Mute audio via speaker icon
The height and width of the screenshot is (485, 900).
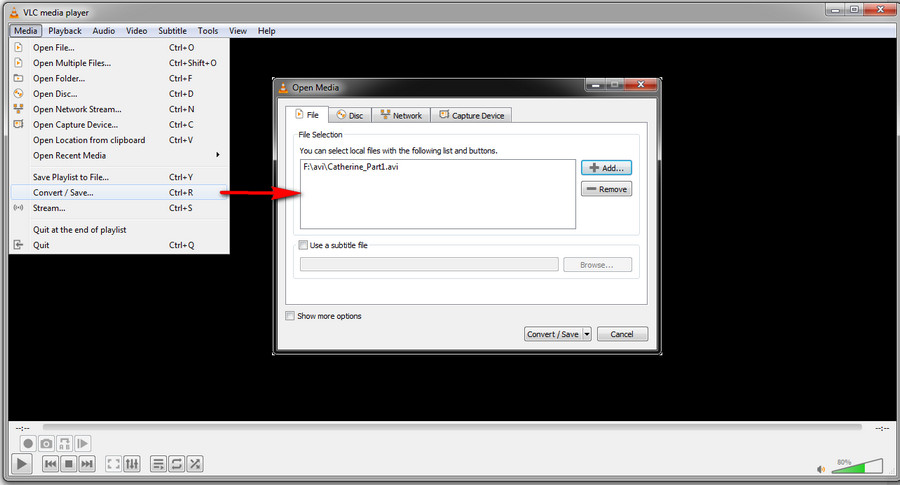[x=821, y=469]
